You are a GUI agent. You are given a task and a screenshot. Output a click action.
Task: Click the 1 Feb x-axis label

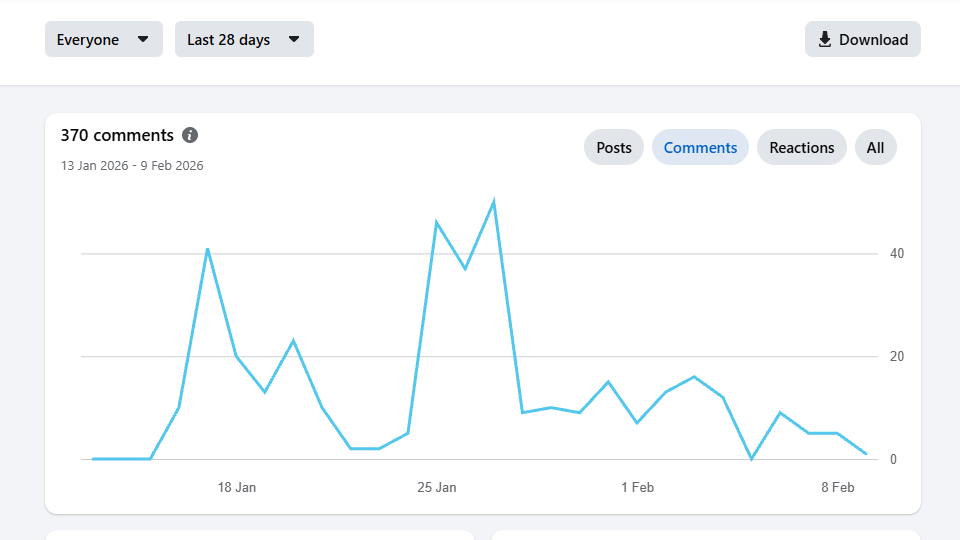637,487
